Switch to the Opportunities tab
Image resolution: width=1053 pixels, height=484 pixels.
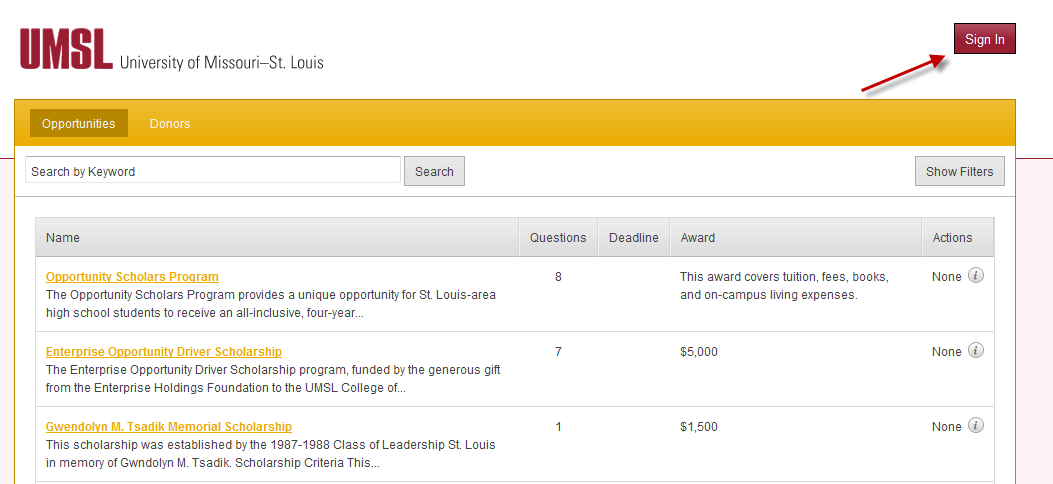pos(79,124)
